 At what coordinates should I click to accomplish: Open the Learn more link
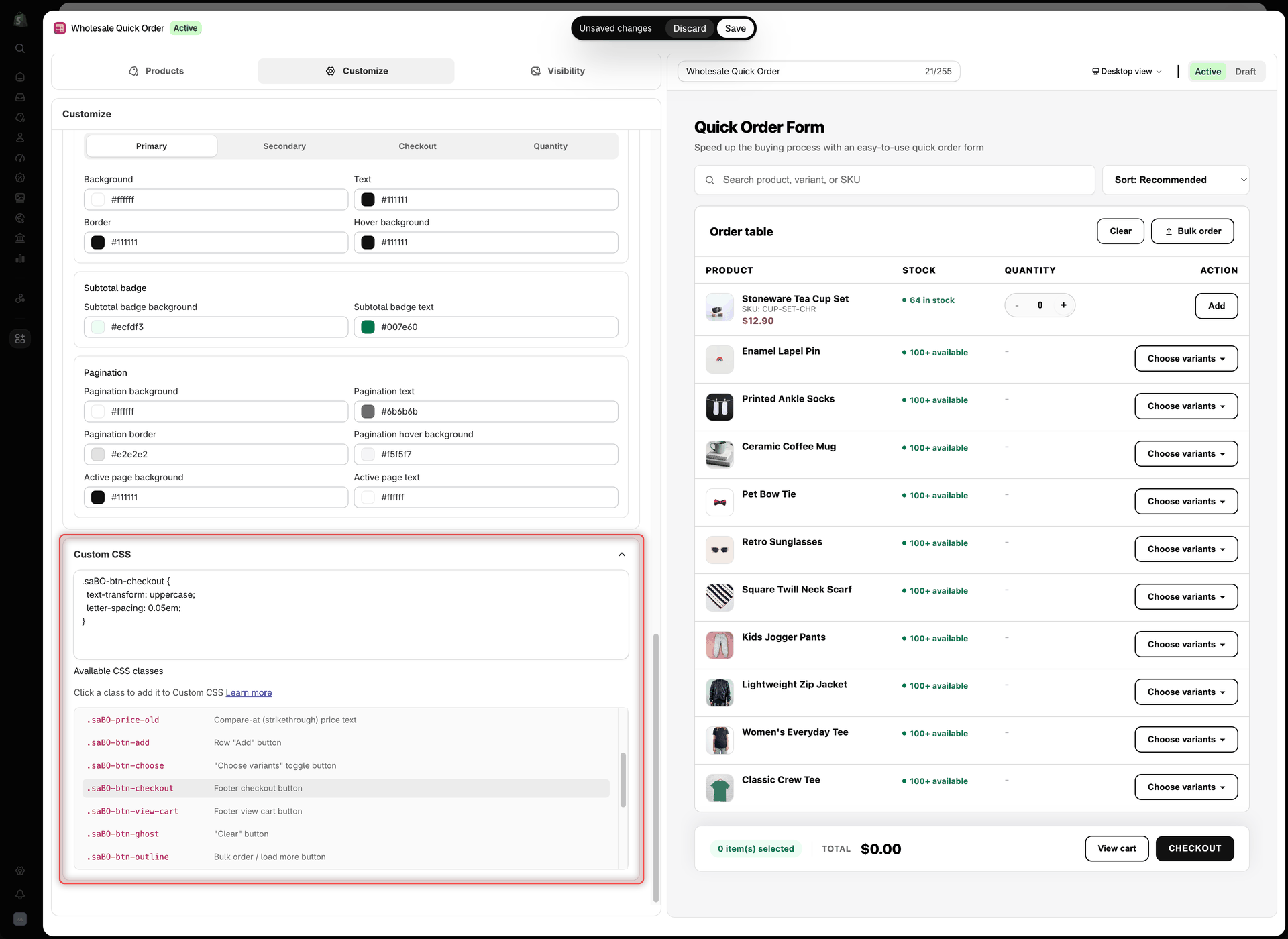249,693
